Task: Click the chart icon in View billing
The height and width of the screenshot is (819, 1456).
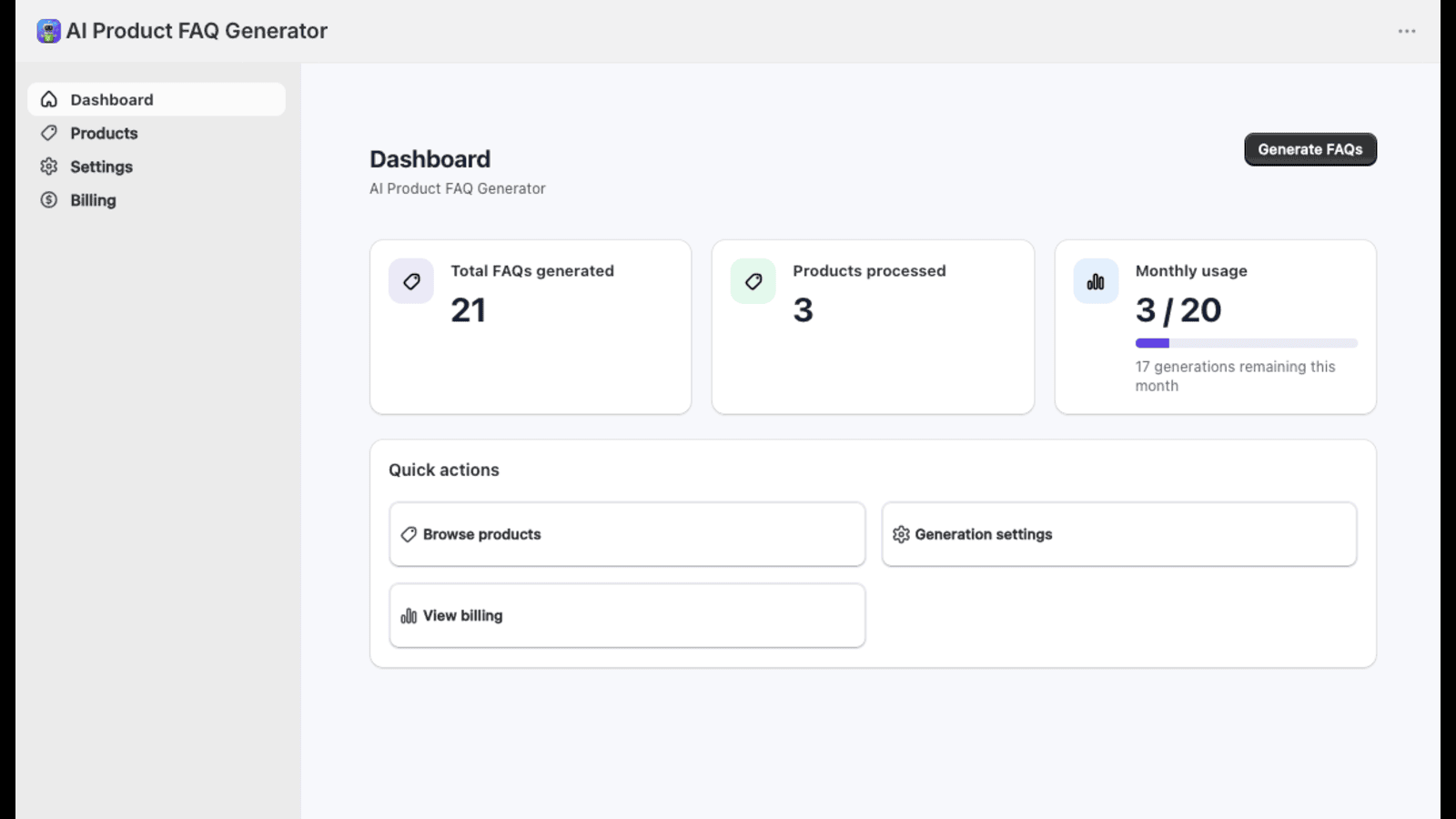Action: point(409,616)
